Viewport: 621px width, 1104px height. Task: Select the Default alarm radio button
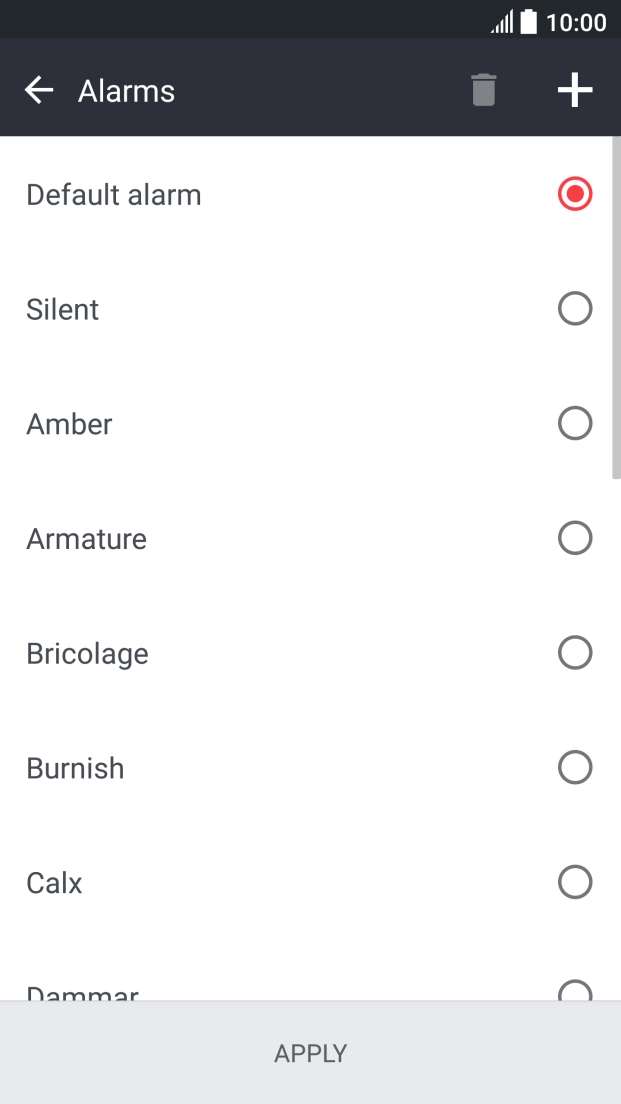point(575,194)
